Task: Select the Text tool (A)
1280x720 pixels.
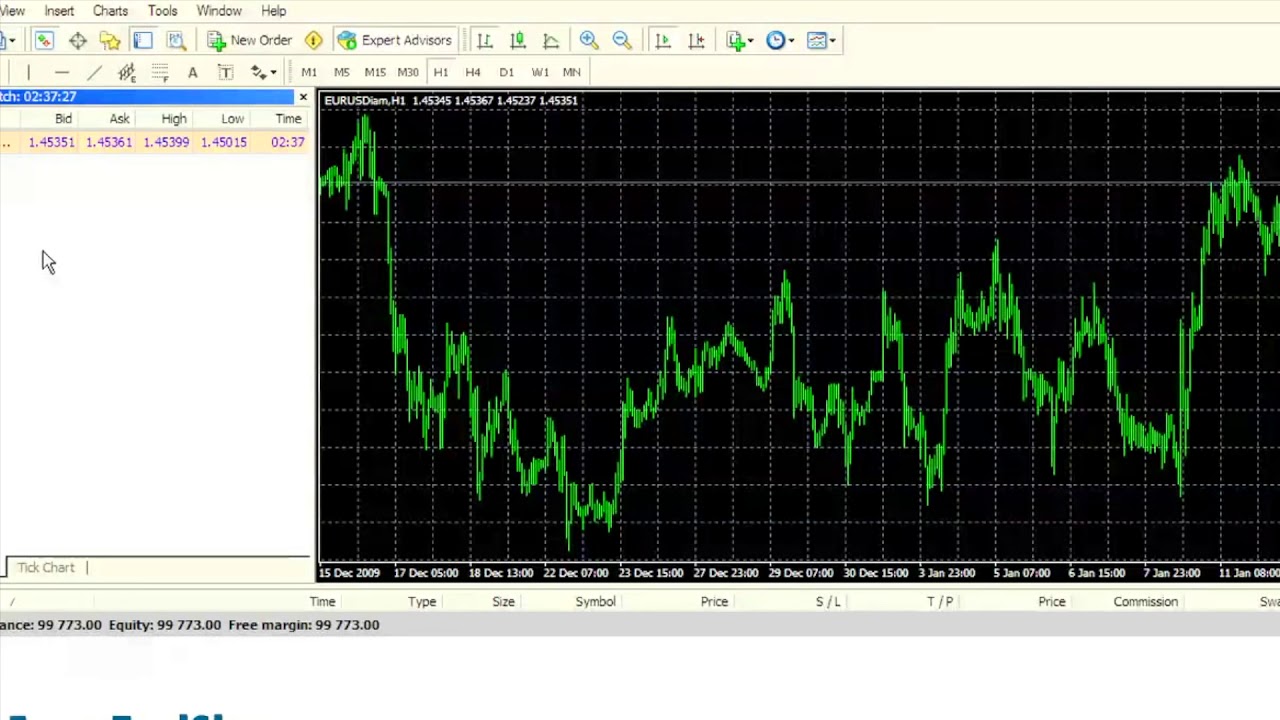Action: coord(193,72)
